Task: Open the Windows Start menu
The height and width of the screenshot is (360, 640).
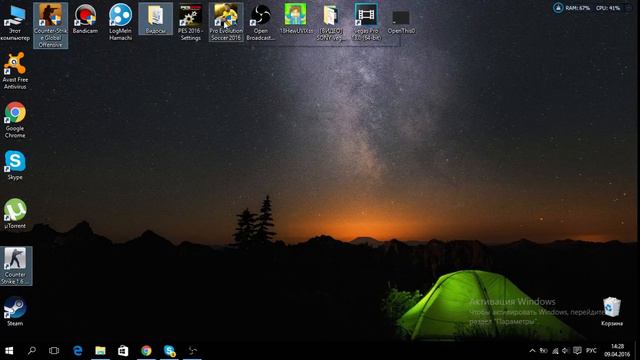Action: click(9, 351)
